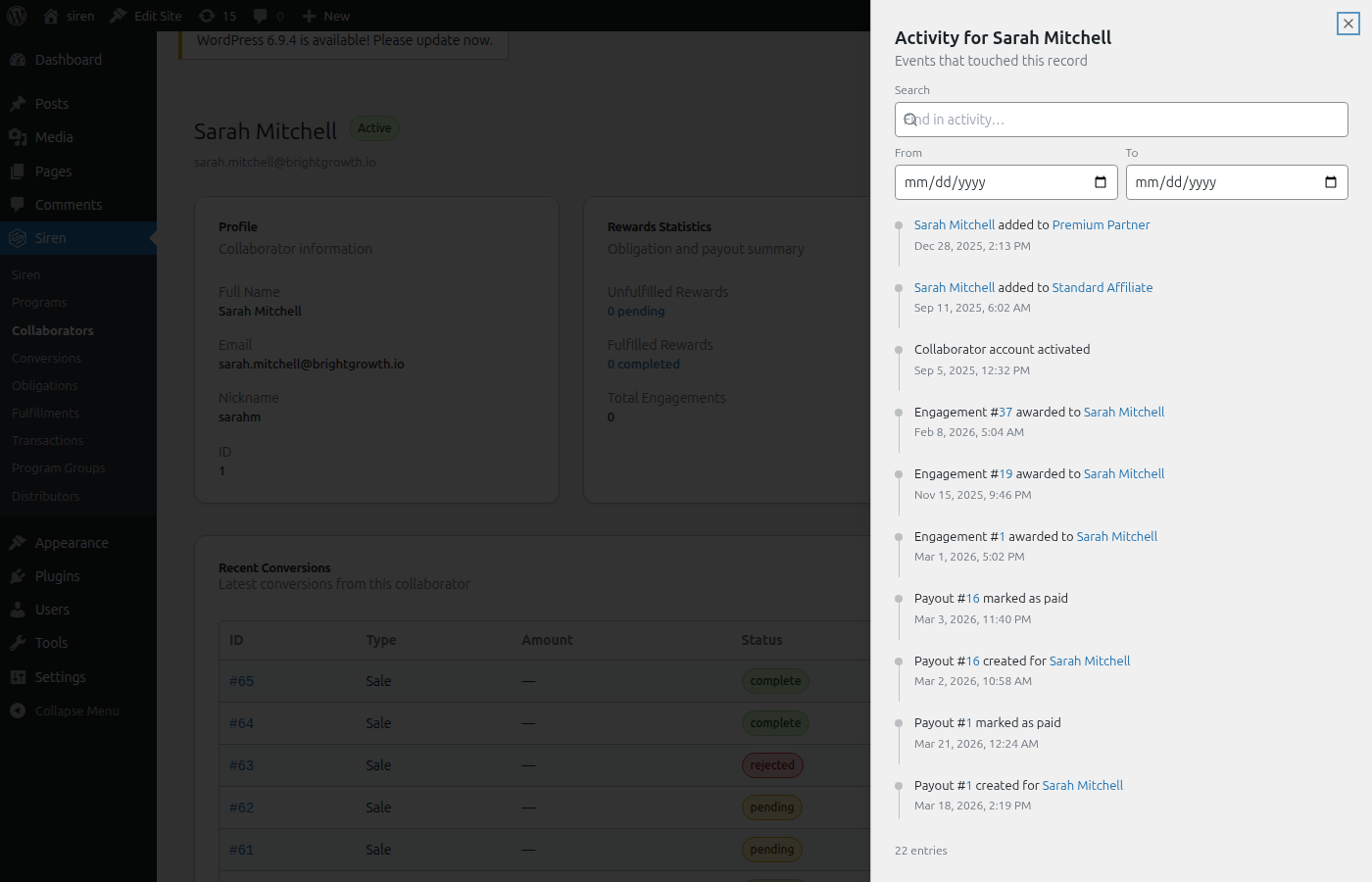1372x882 pixels.
Task: Open comments via the speech bubble icon
Action: (x=259, y=15)
